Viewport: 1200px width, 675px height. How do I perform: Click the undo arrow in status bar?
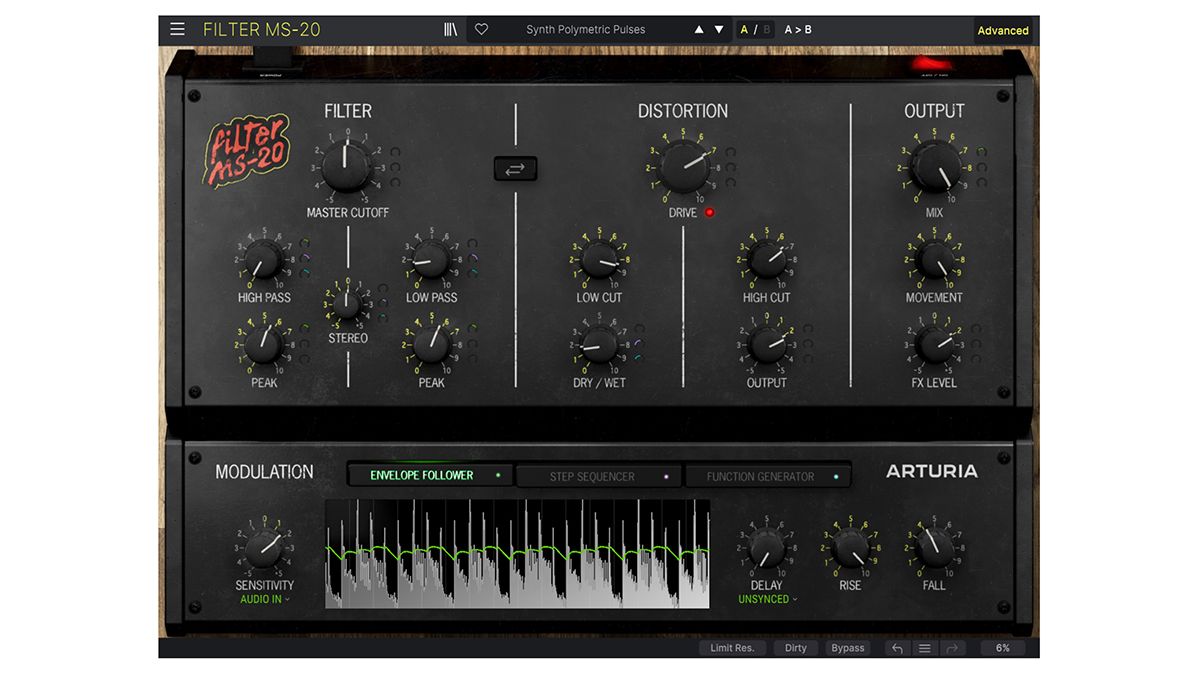[x=897, y=648]
